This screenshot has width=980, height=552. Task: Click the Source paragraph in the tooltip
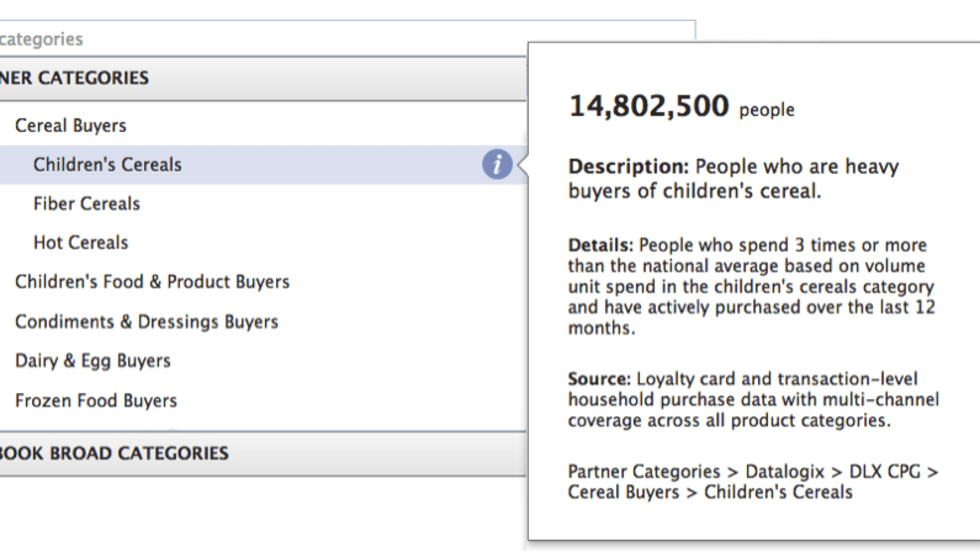click(753, 400)
